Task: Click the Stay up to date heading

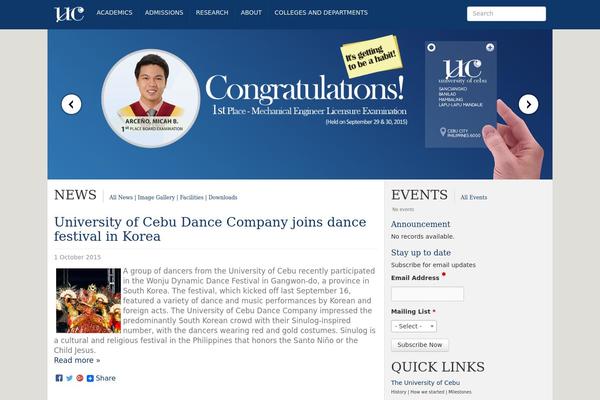Action: 421,253
